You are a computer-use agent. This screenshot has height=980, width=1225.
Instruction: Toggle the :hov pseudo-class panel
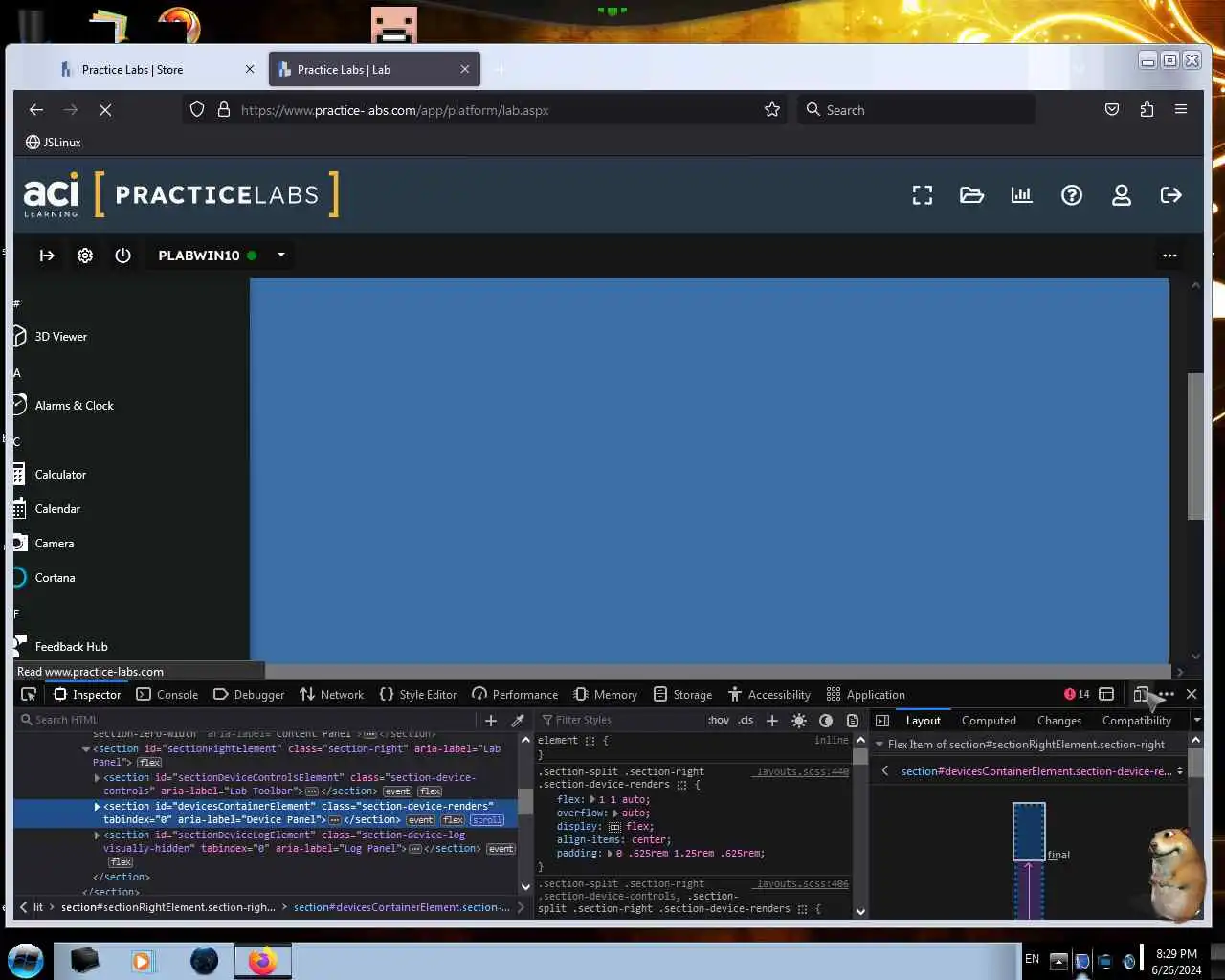719,721
